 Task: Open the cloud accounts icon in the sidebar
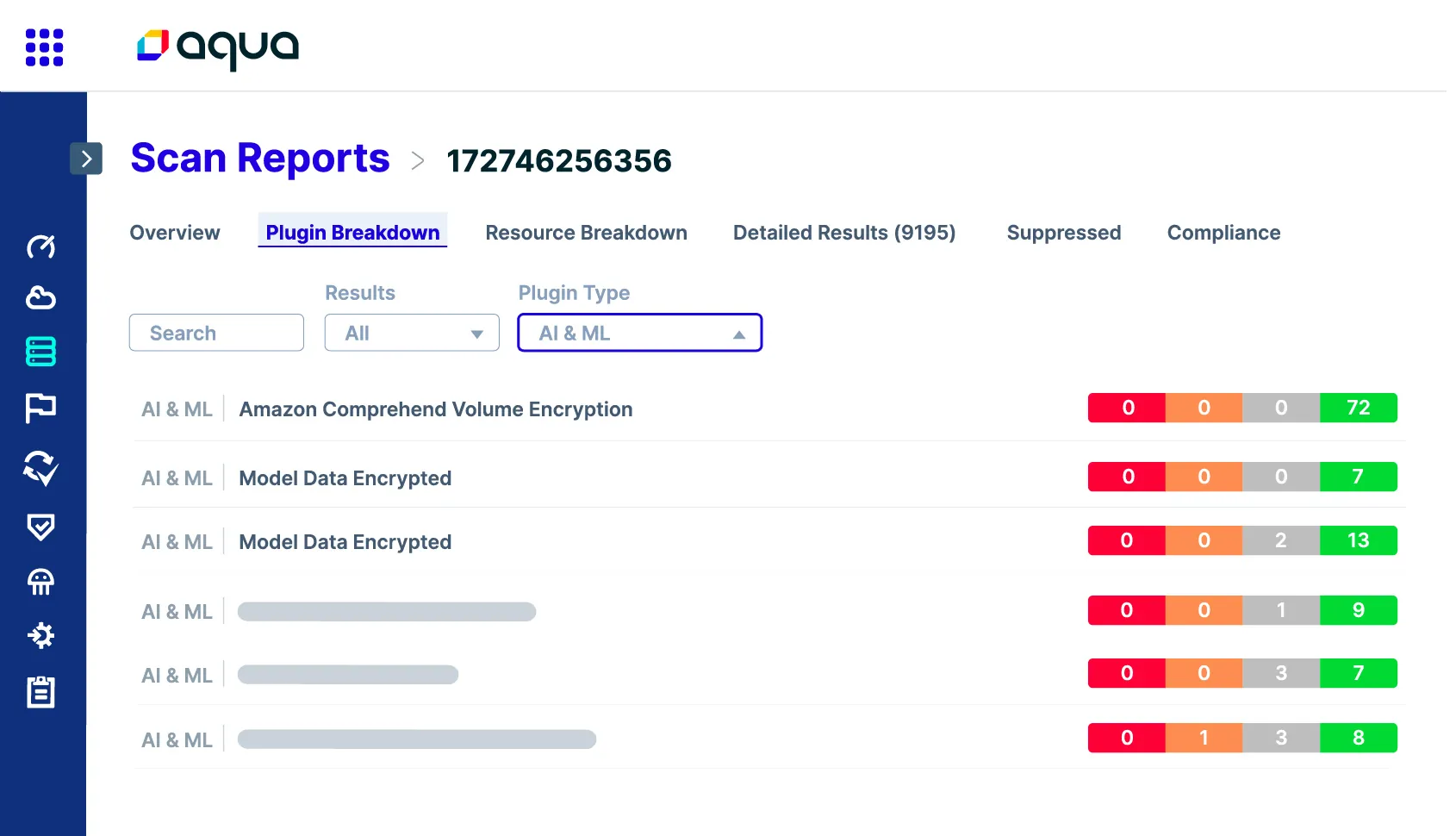coord(40,298)
